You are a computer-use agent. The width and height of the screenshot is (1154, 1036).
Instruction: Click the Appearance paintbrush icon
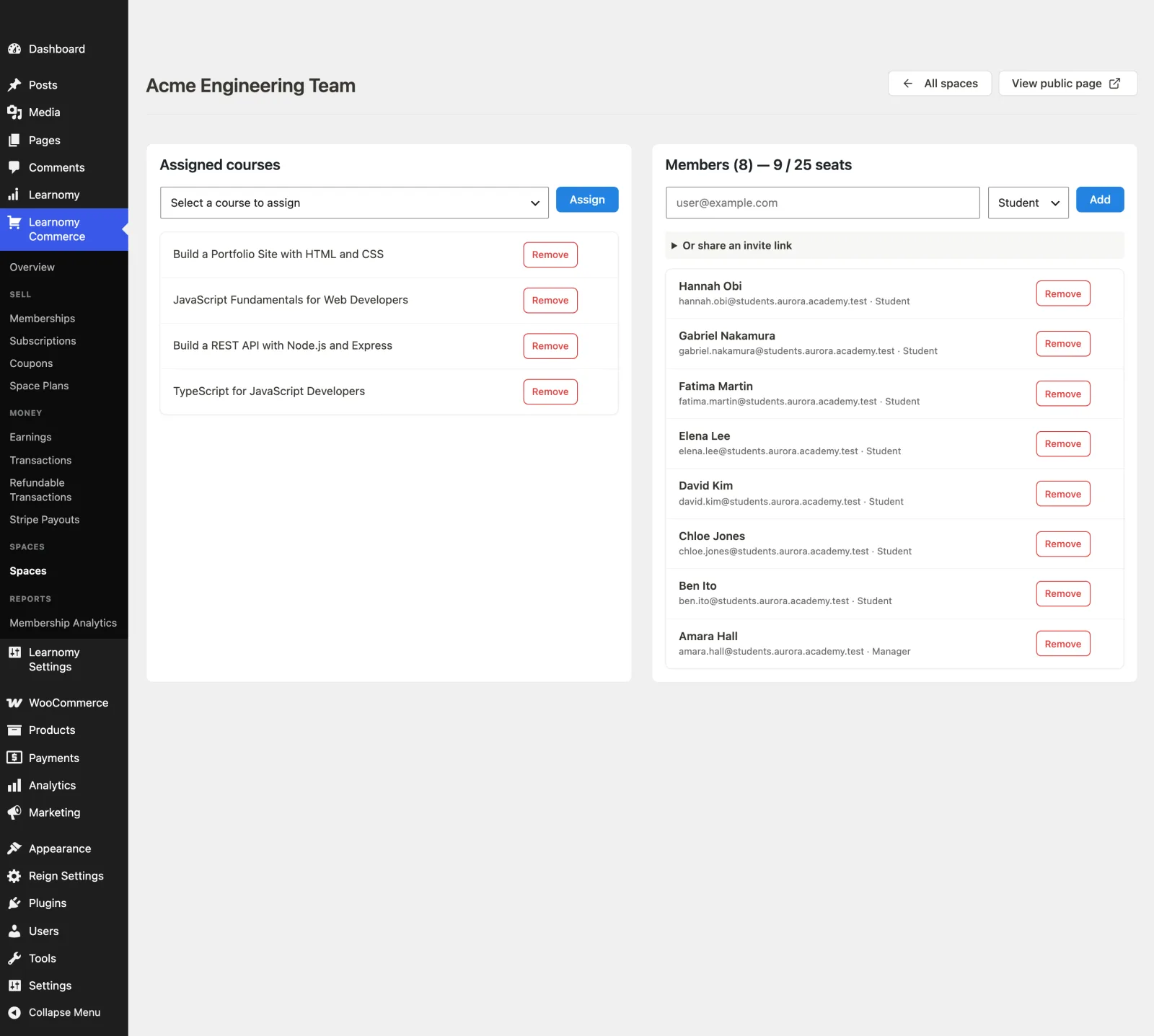[x=14, y=849]
